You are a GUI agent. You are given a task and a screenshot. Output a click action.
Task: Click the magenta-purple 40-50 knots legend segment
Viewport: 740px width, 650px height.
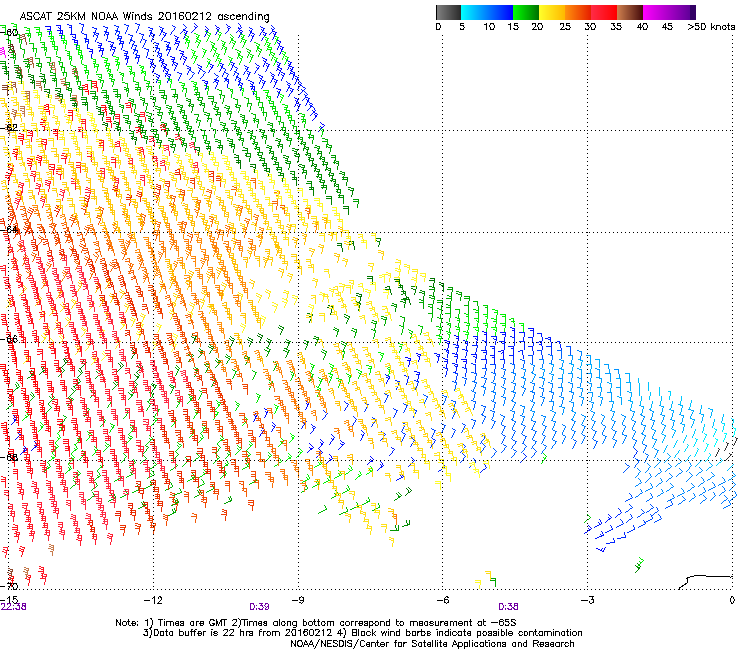coord(669,12)
